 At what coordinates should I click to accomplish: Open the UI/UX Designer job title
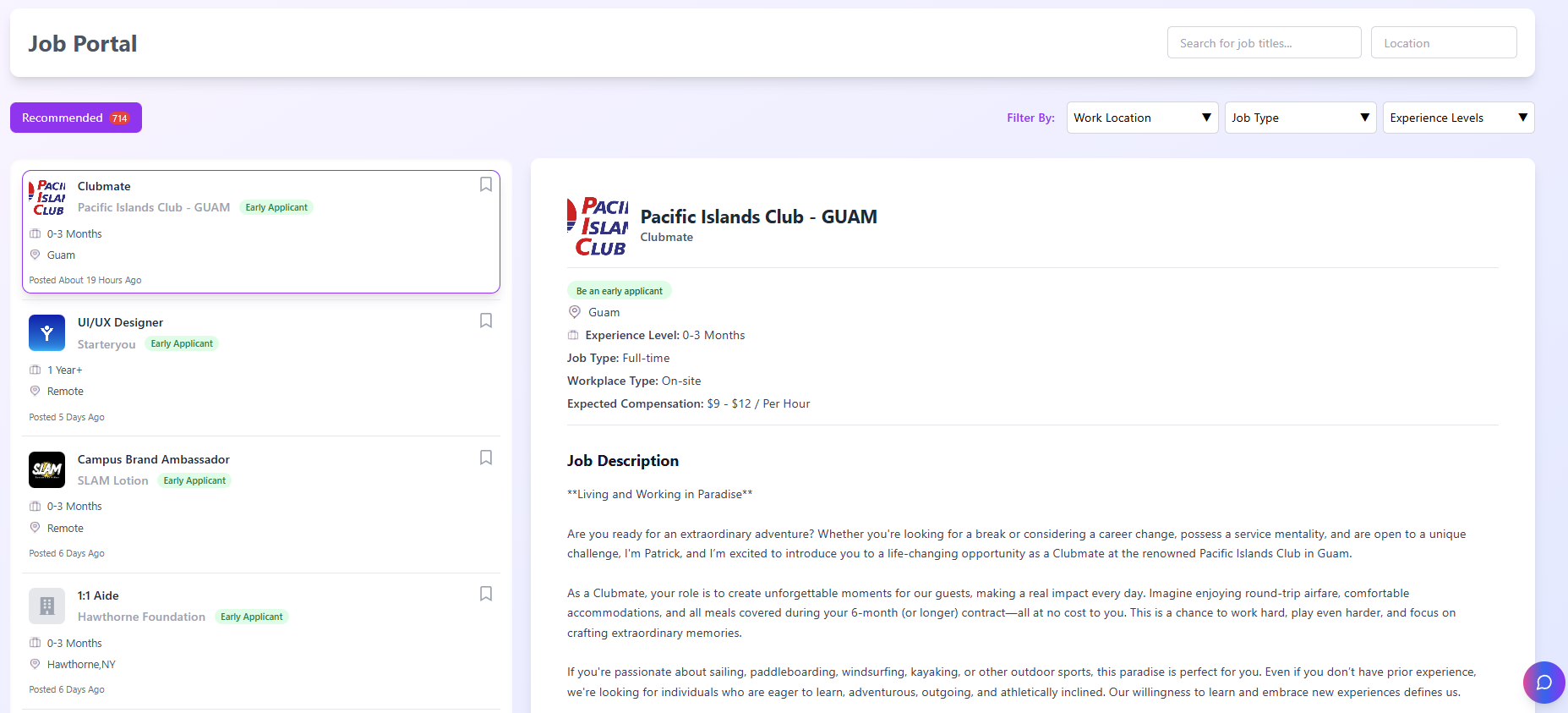pos(120,322)
